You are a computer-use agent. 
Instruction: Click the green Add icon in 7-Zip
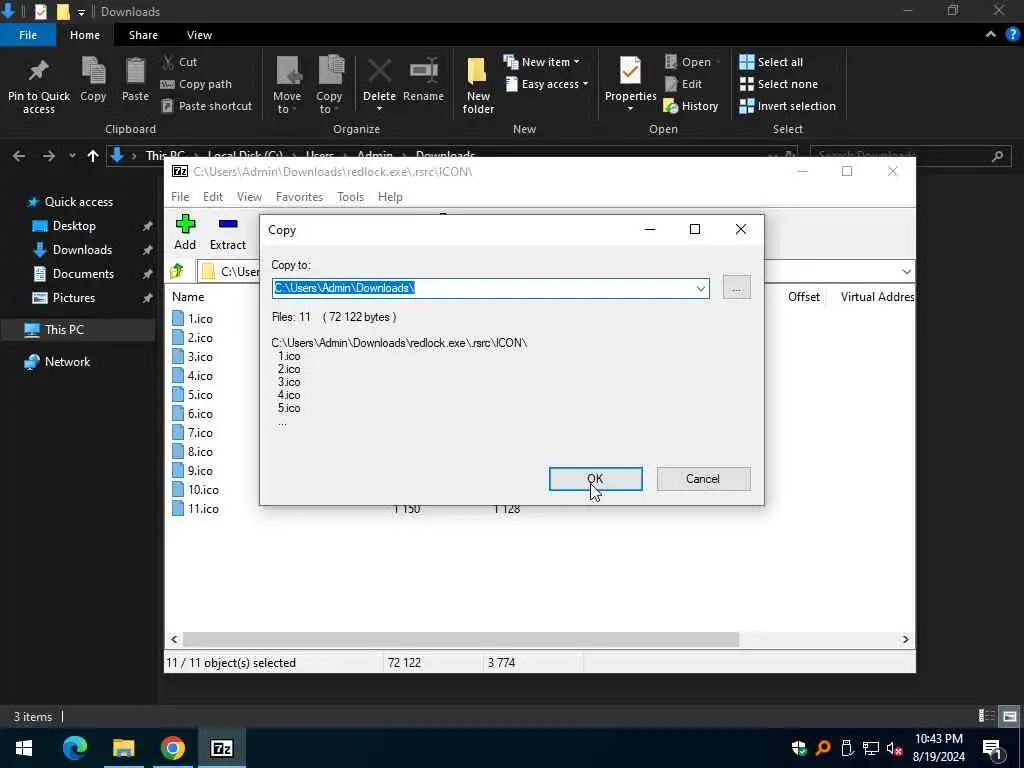(185, 224)
